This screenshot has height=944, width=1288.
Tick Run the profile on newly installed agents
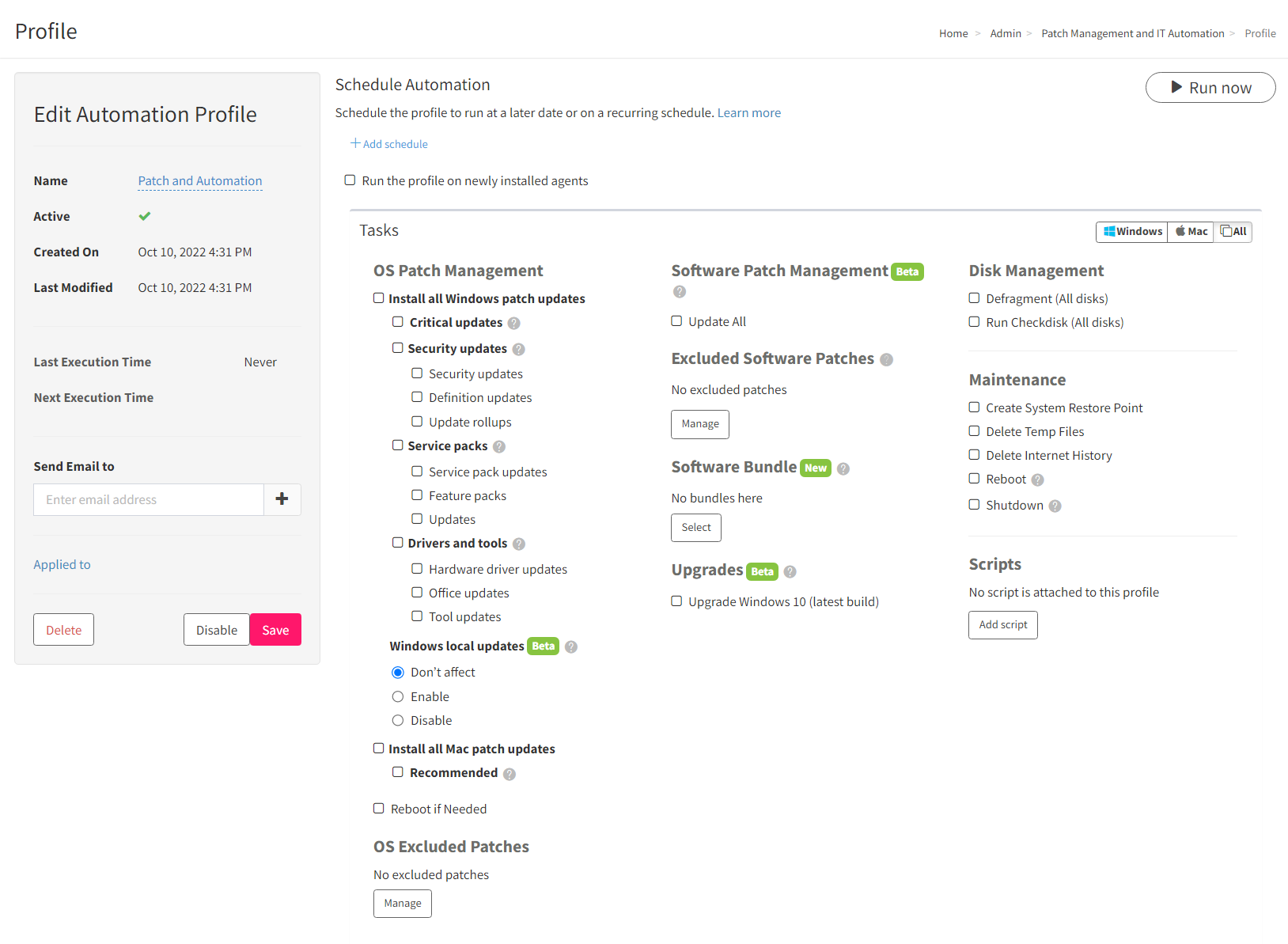tap(350, 180)
